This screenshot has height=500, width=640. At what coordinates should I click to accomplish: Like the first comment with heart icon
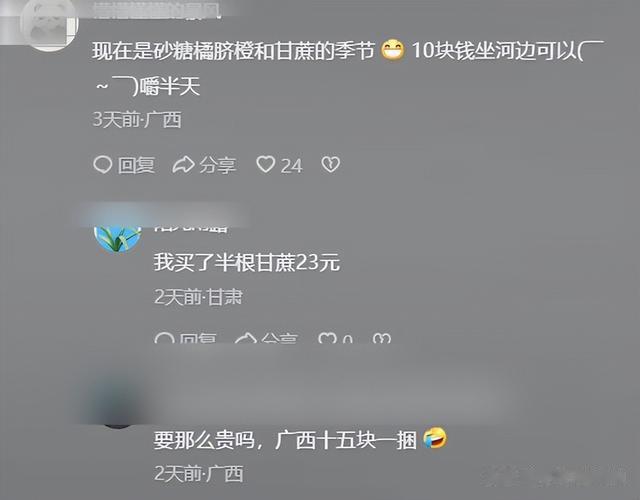tap(265, 164)
